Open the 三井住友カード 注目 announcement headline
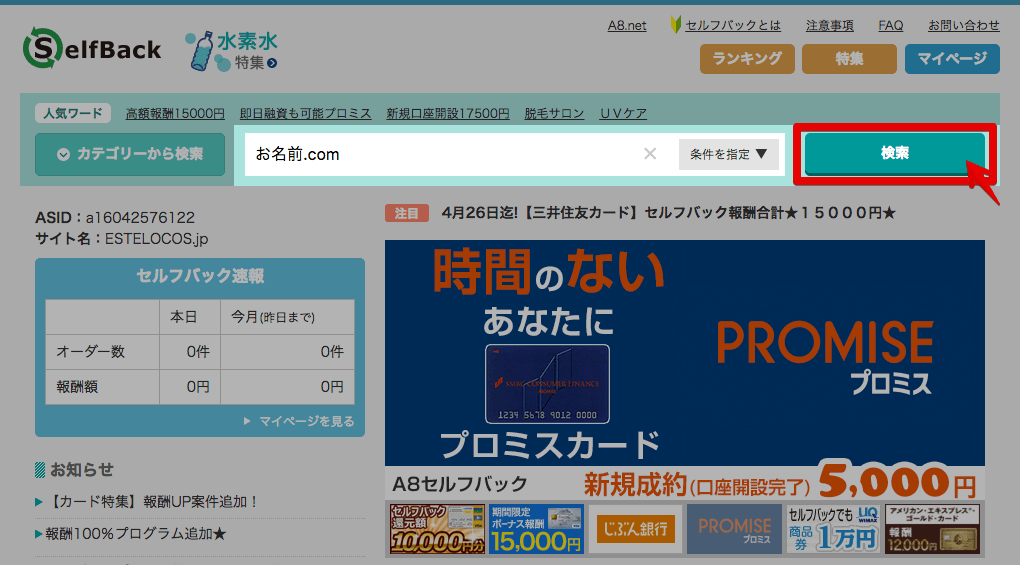Image resolution: width=1020 pixels, height=565 pixels. [x=668, y=213]
